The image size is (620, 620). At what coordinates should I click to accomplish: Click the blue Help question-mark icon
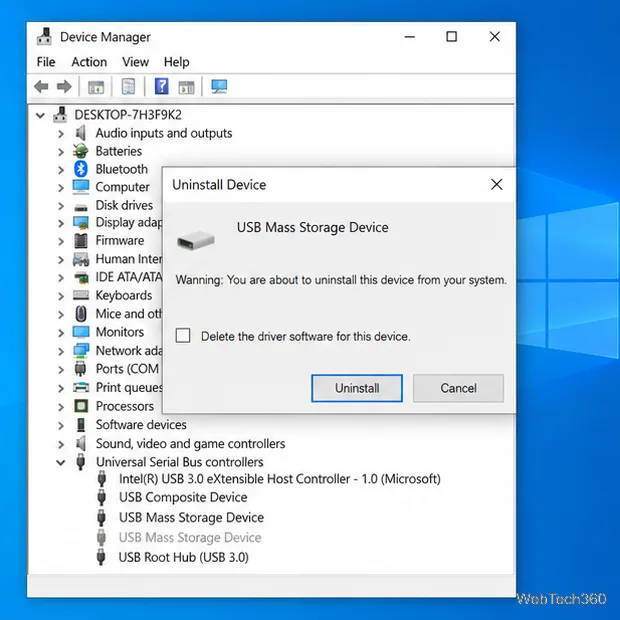pos(161,86)
